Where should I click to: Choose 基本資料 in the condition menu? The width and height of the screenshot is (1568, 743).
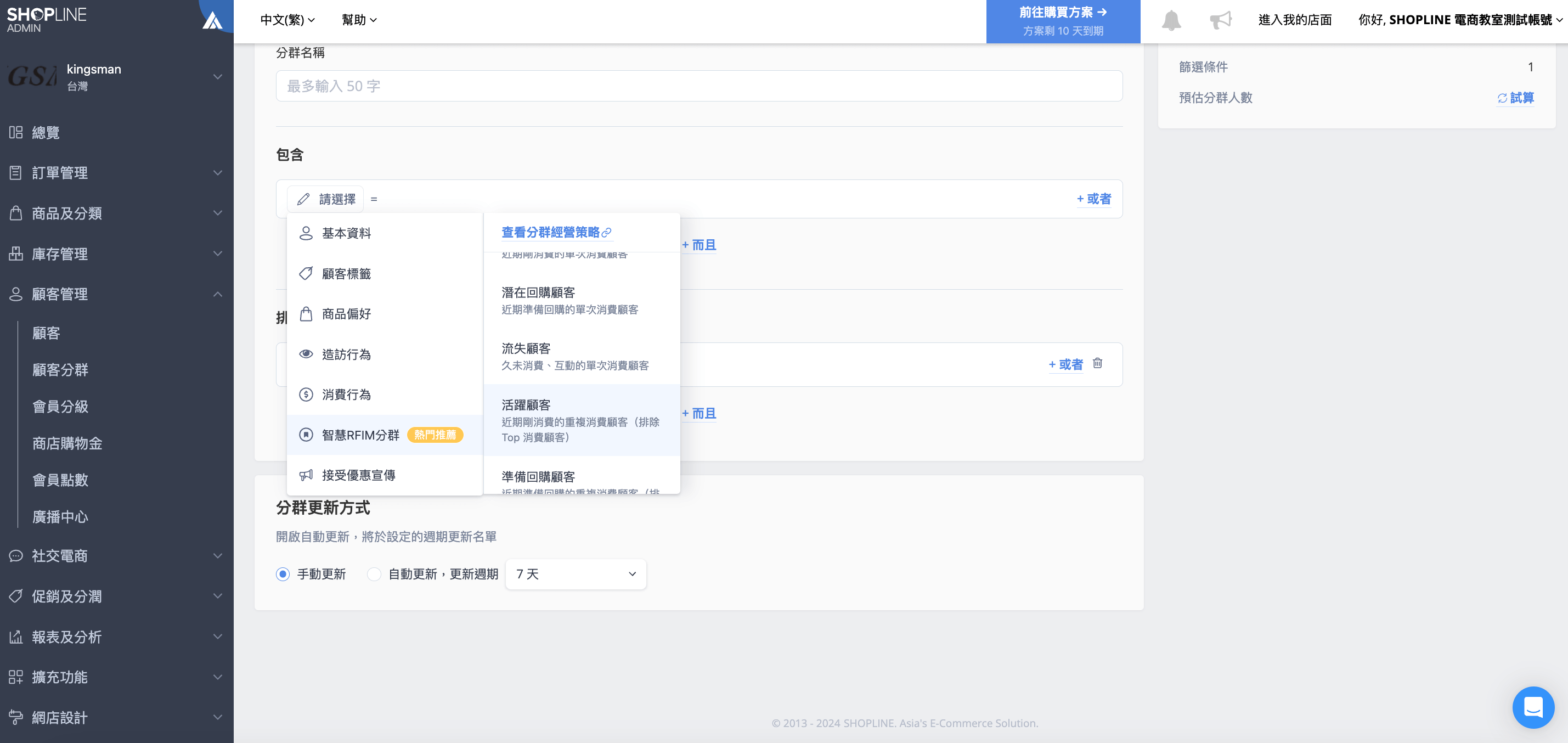385,233
